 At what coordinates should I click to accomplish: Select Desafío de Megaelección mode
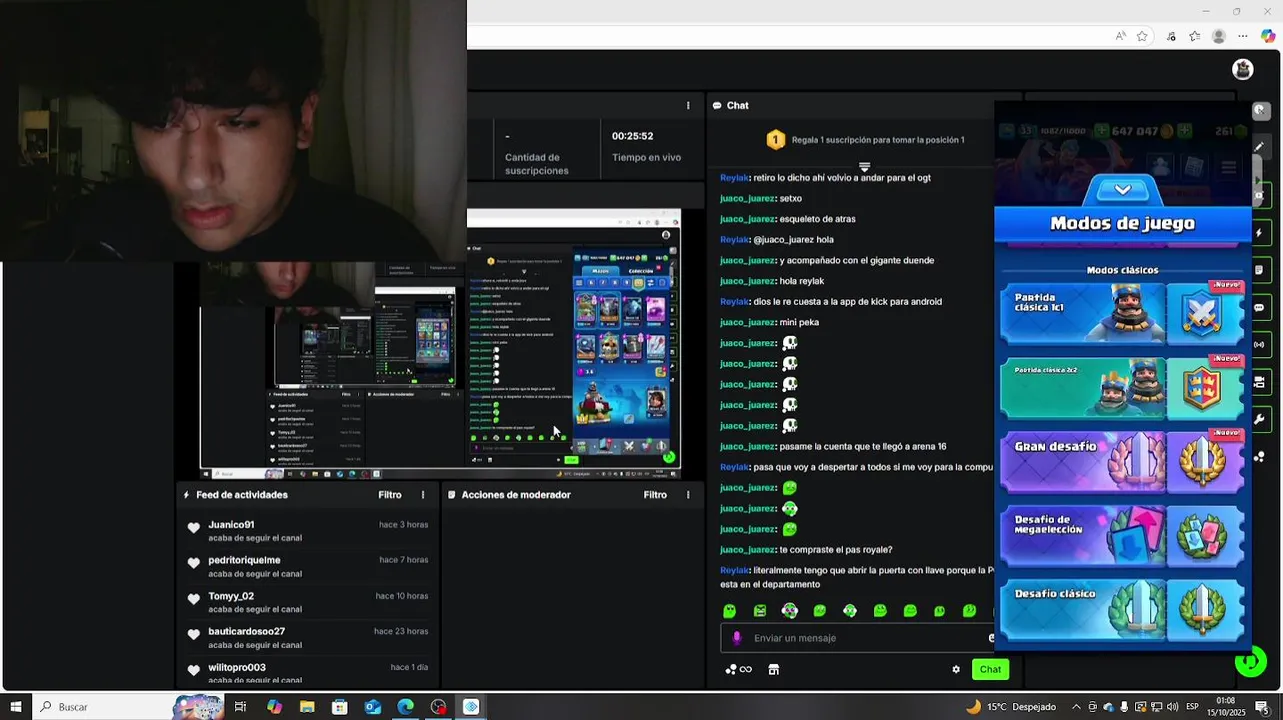click(x=1122, y=536)
